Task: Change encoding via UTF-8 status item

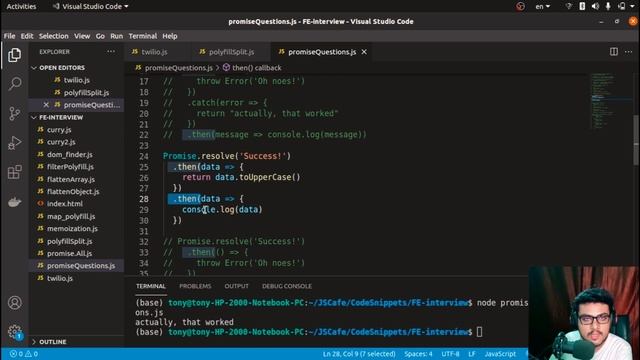Action: coord(450,354)
